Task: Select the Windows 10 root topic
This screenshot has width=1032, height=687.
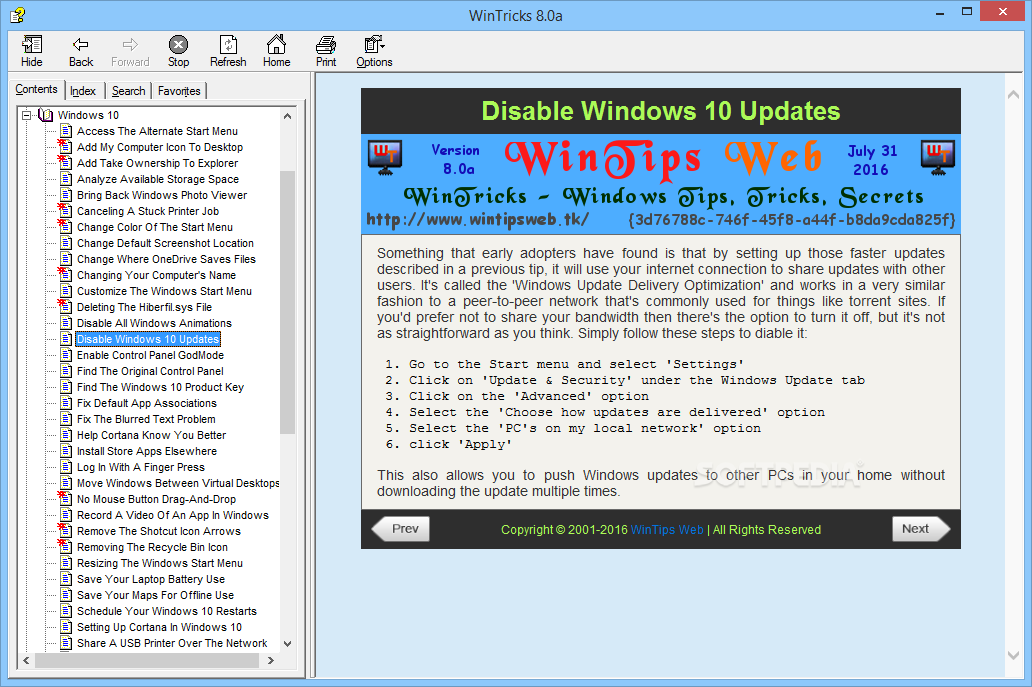Action: [x=88, y=115]
